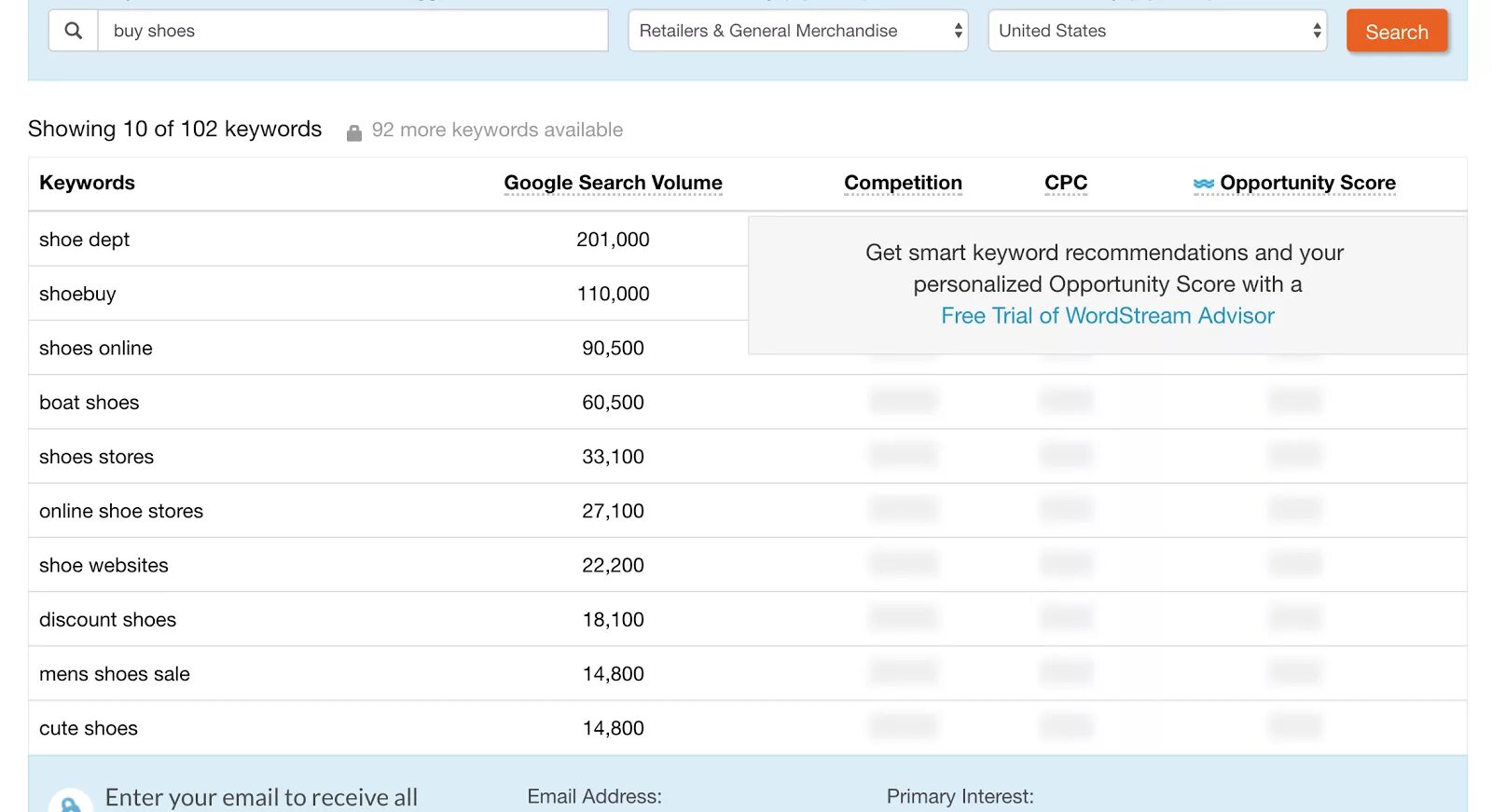Click the wave icon beside Opportunity Score

point(1203,184)
